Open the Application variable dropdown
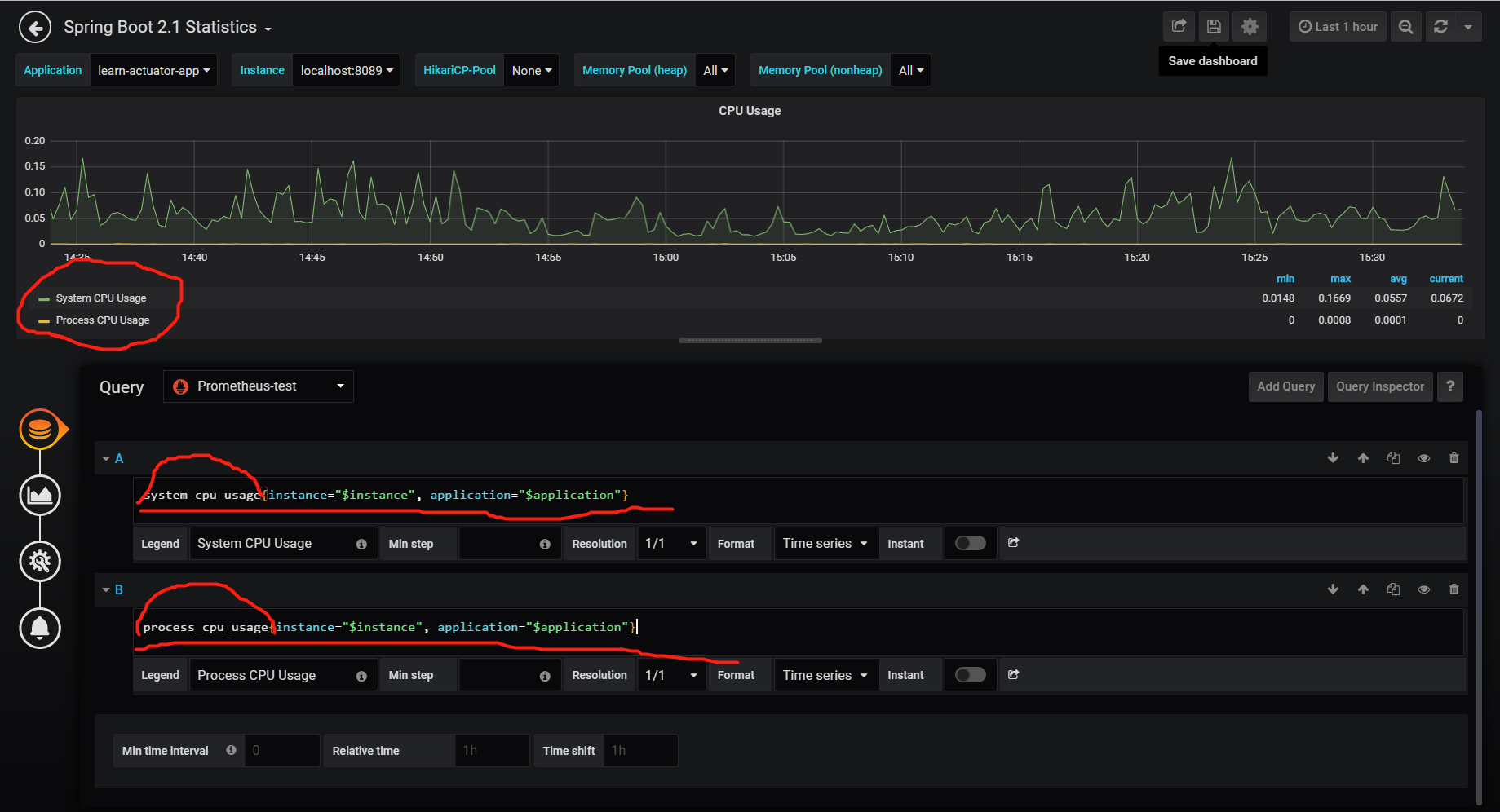 153,70
